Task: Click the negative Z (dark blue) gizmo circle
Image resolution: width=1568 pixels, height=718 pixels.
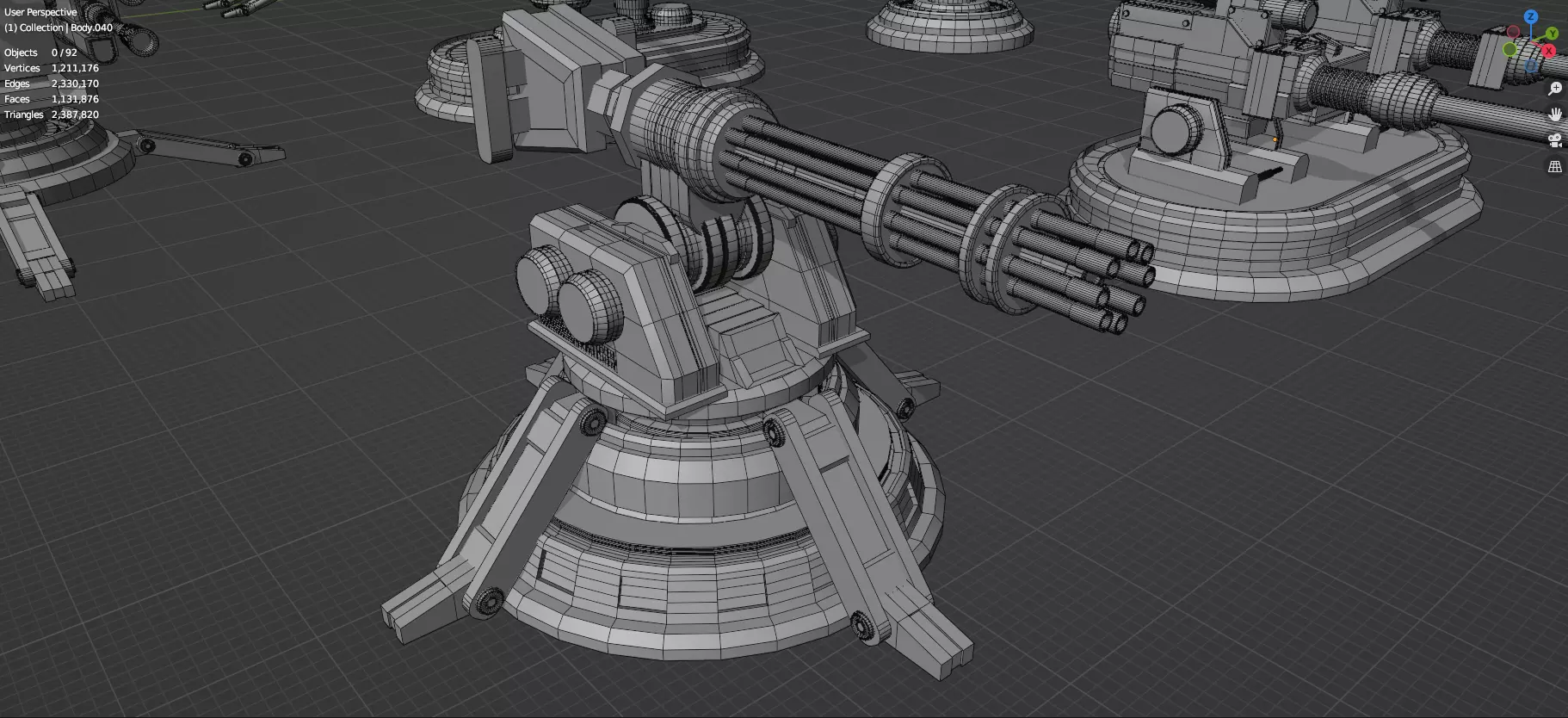Action: [x=1531, y=65]
